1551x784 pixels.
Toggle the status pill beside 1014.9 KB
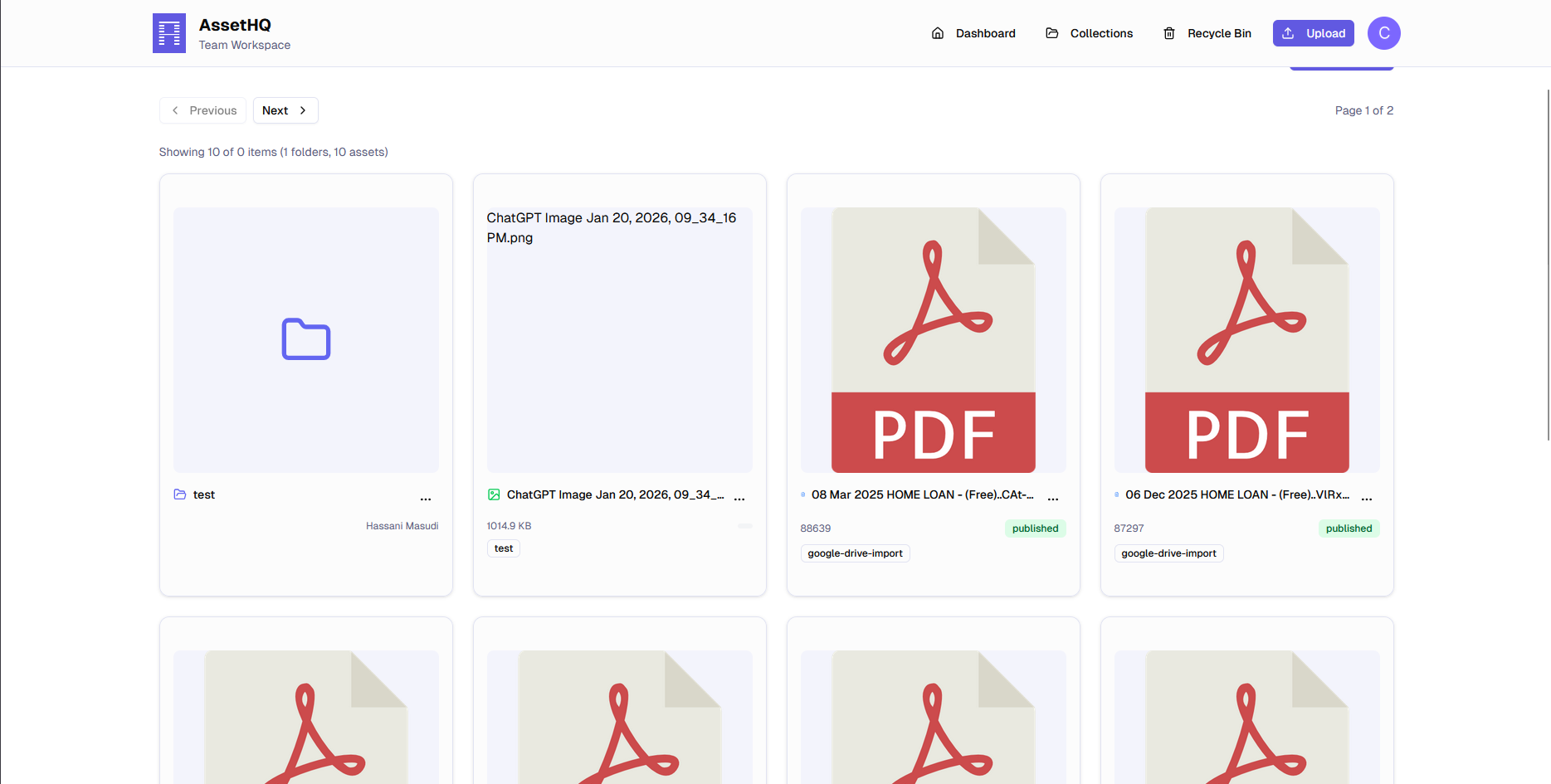click(744, 526)
